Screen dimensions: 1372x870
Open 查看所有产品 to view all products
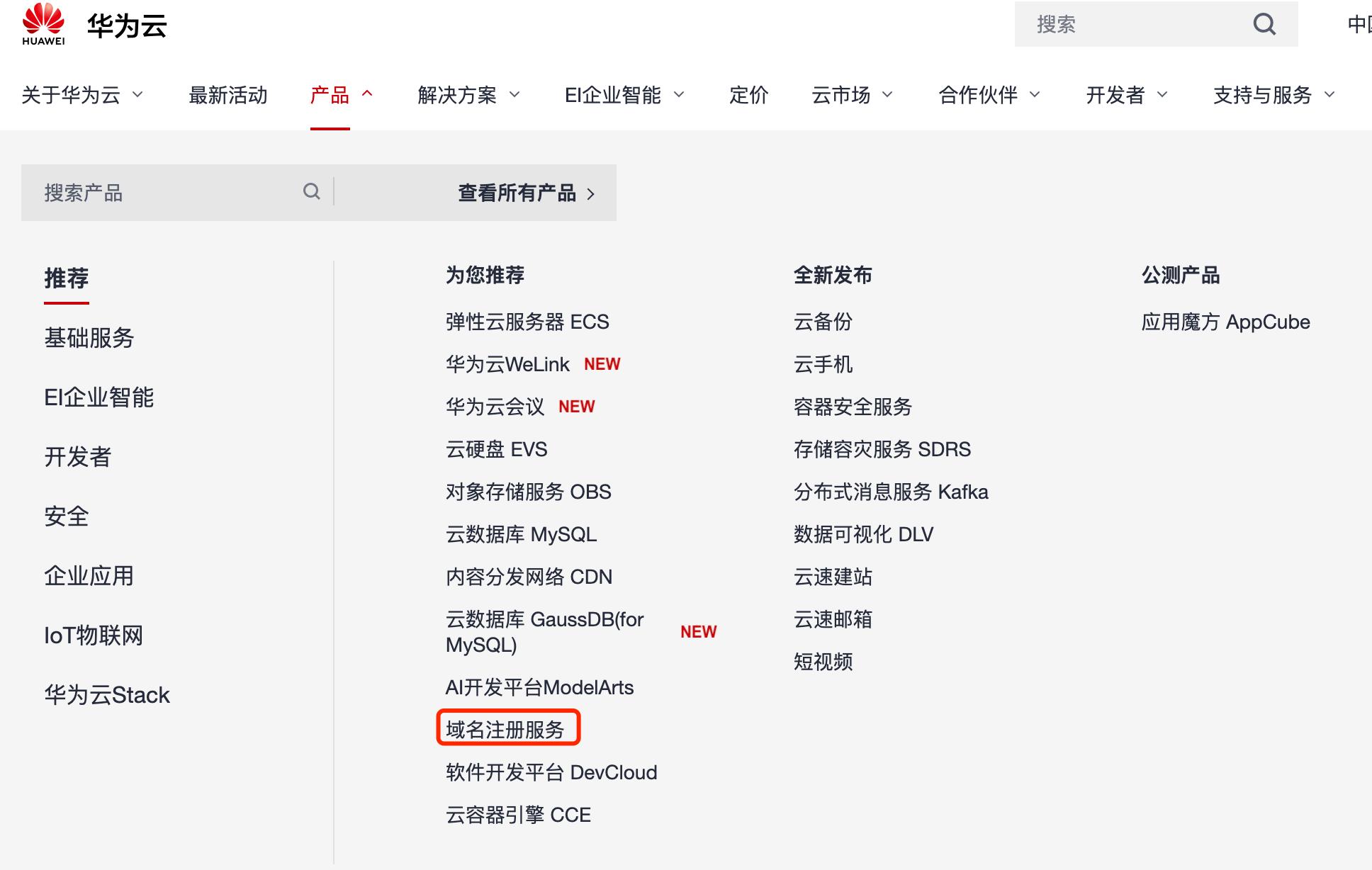pos(517,193)
